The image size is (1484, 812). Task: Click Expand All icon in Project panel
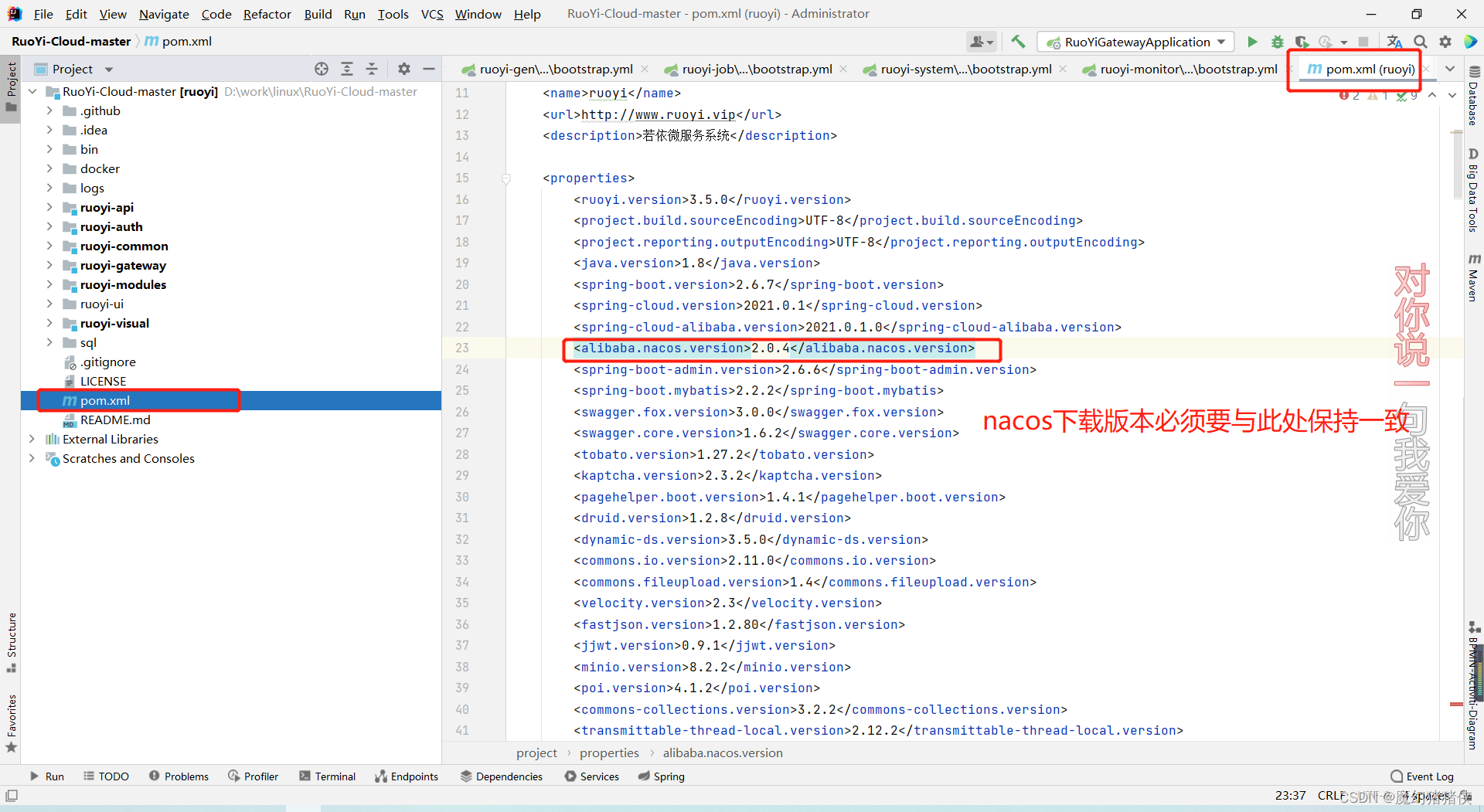(347, 69)
